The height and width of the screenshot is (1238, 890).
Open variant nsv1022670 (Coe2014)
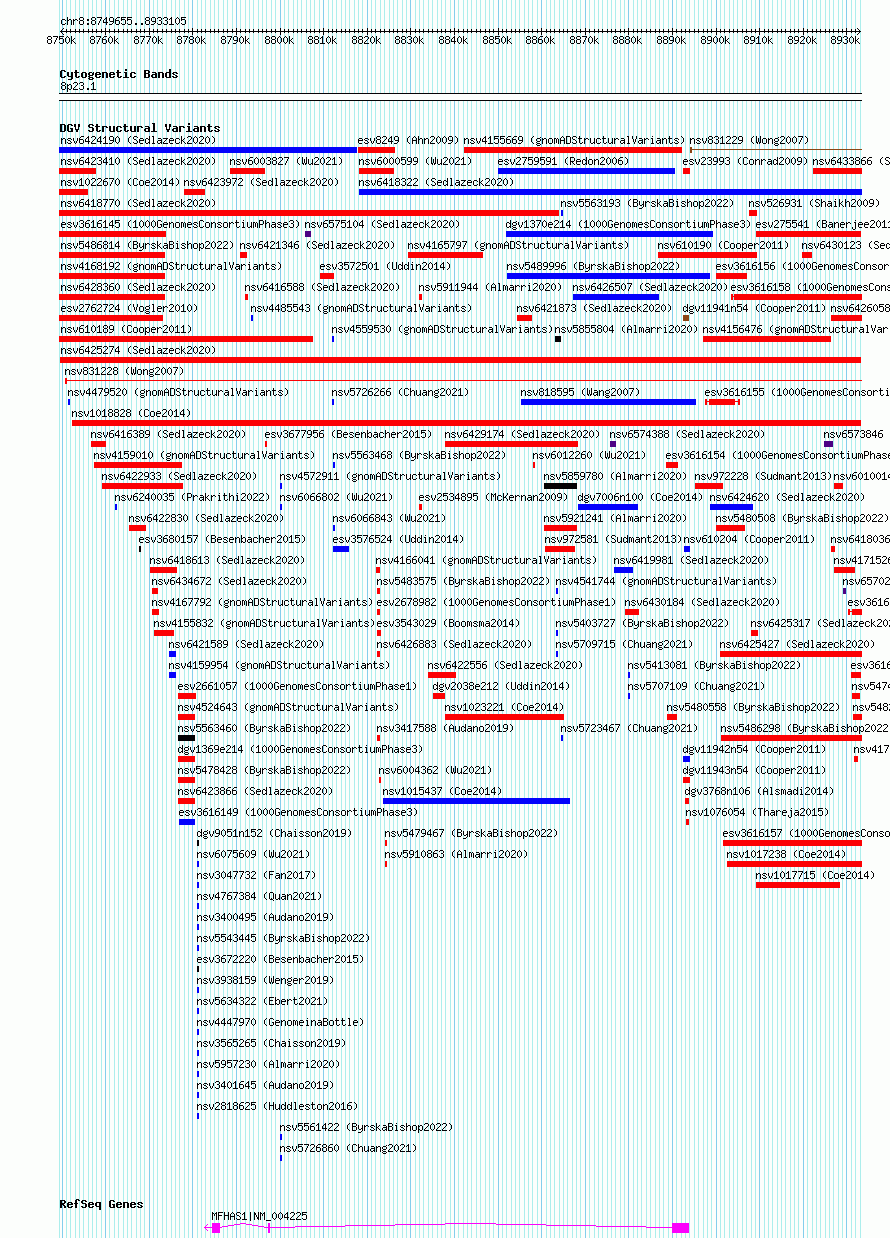tap(120, 182)
